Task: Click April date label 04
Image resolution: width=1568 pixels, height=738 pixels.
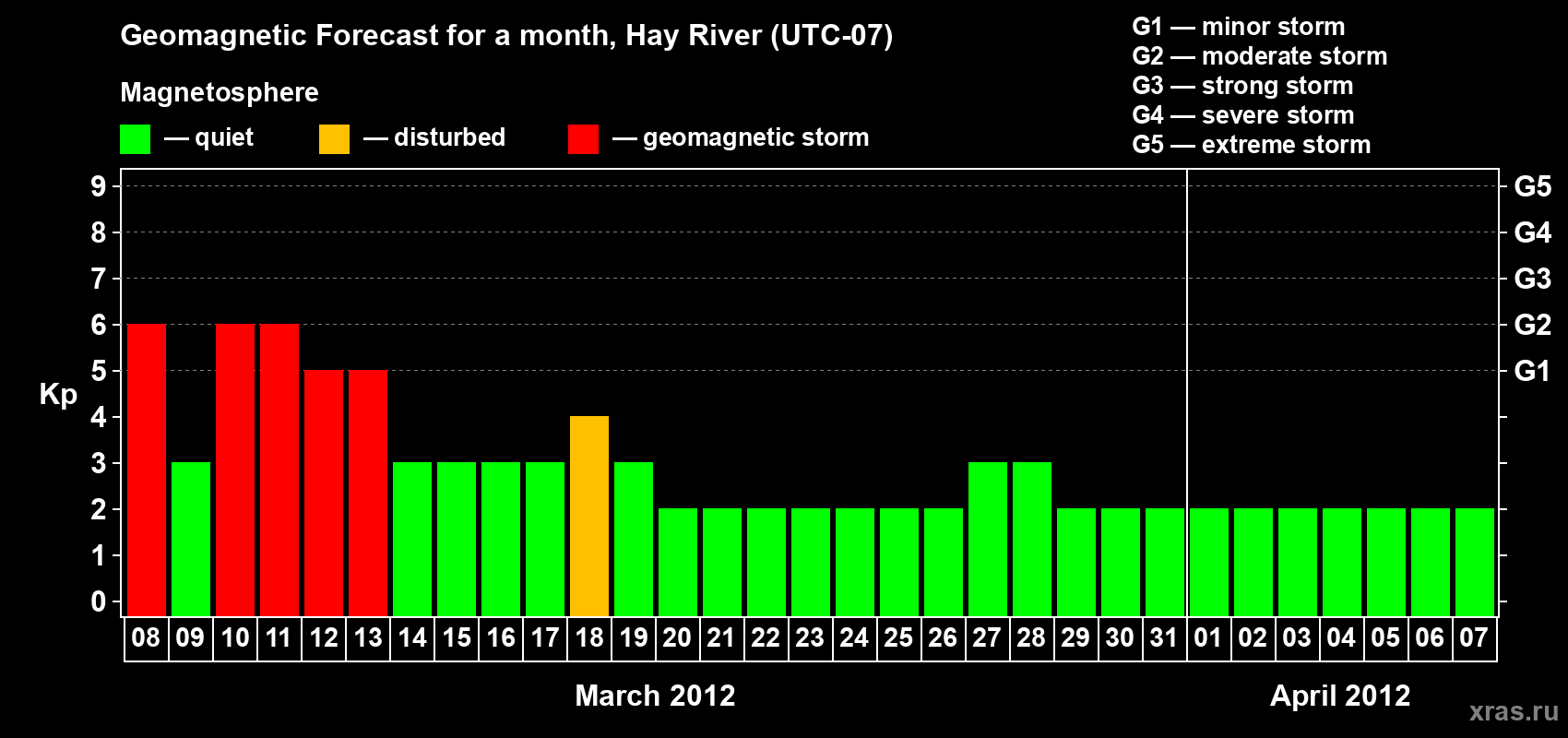Action: click(1341, 638)
